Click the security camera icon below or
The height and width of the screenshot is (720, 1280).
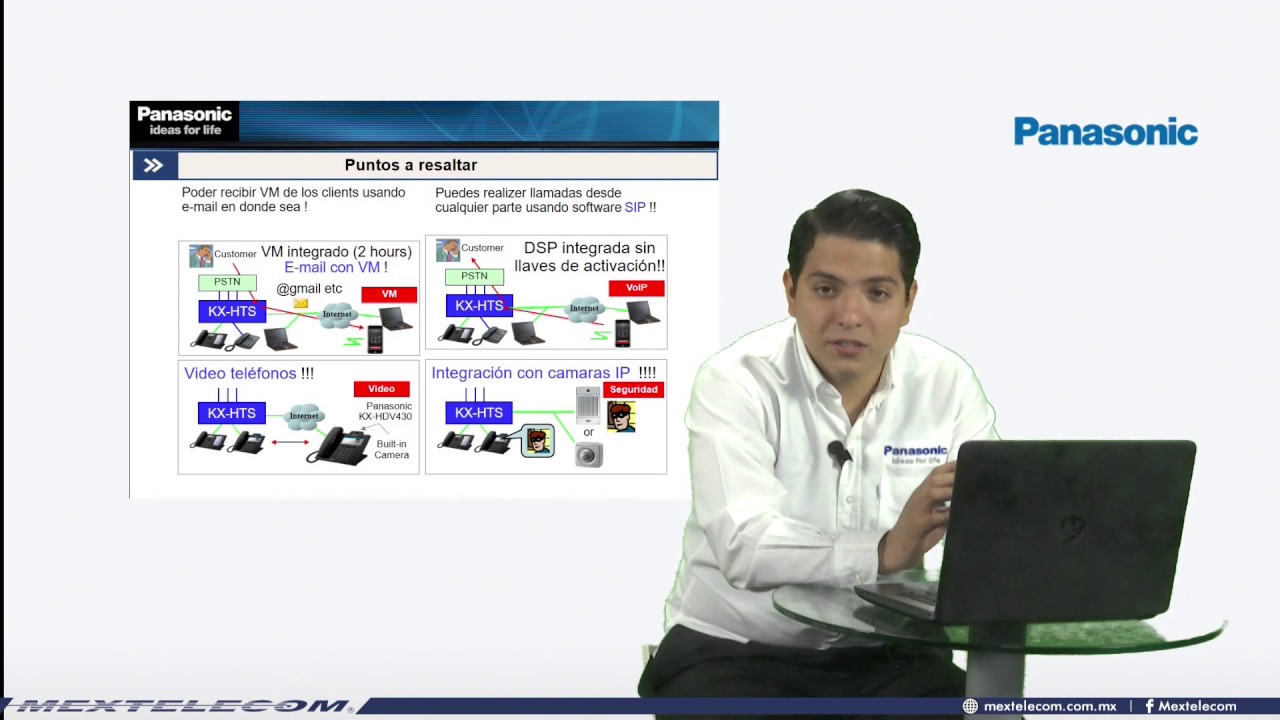click(589, 455)
